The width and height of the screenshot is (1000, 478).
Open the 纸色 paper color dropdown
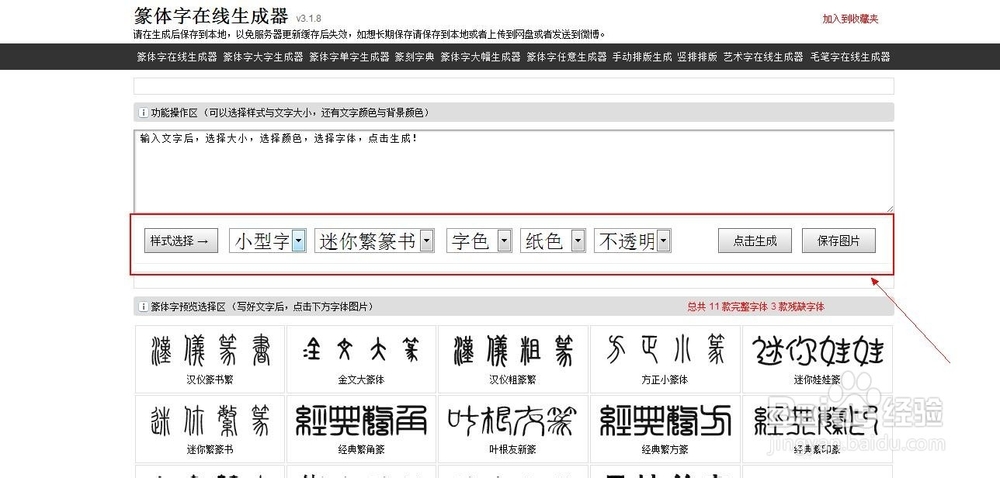click(553, 241)
